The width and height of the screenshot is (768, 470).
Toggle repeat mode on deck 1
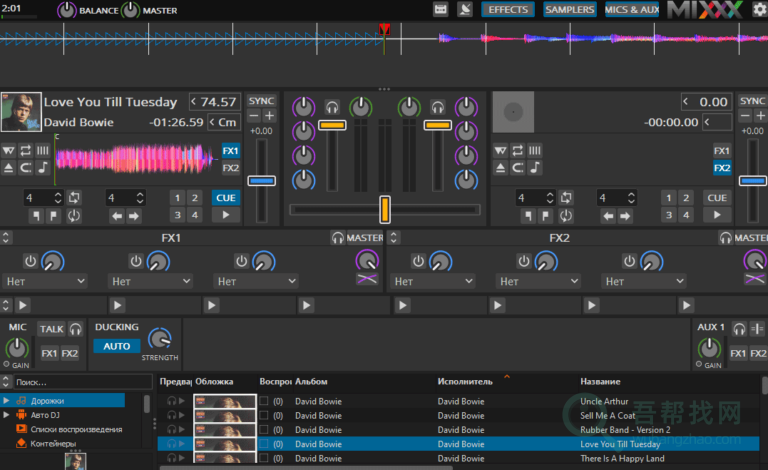click(x=26, y=151)
